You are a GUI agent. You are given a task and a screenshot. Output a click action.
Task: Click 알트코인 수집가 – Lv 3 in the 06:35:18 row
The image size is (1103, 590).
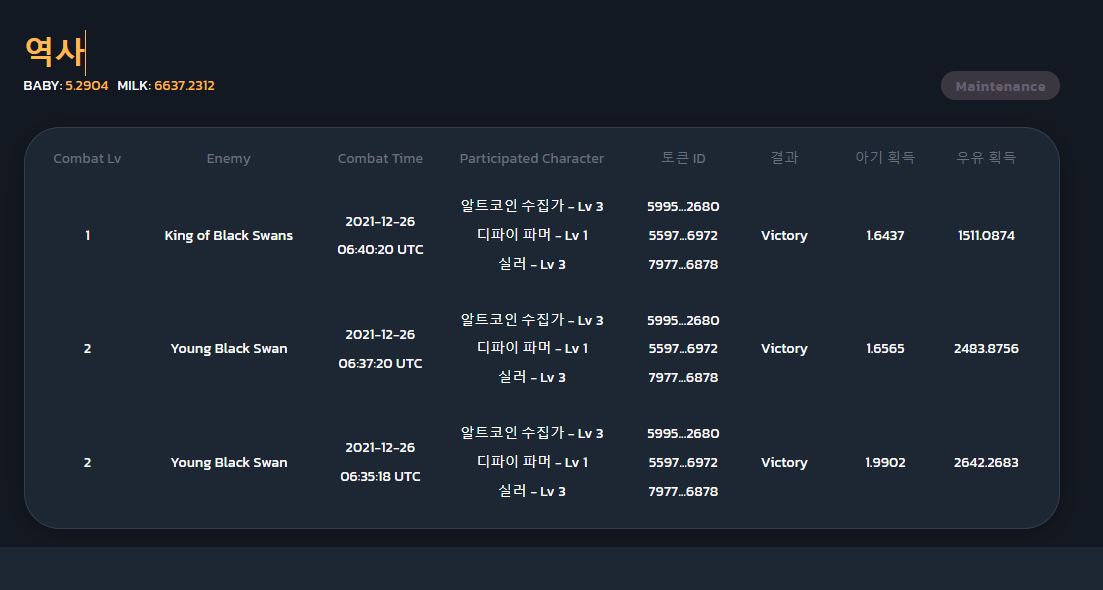pyautogui.click(x=532, y=433)
